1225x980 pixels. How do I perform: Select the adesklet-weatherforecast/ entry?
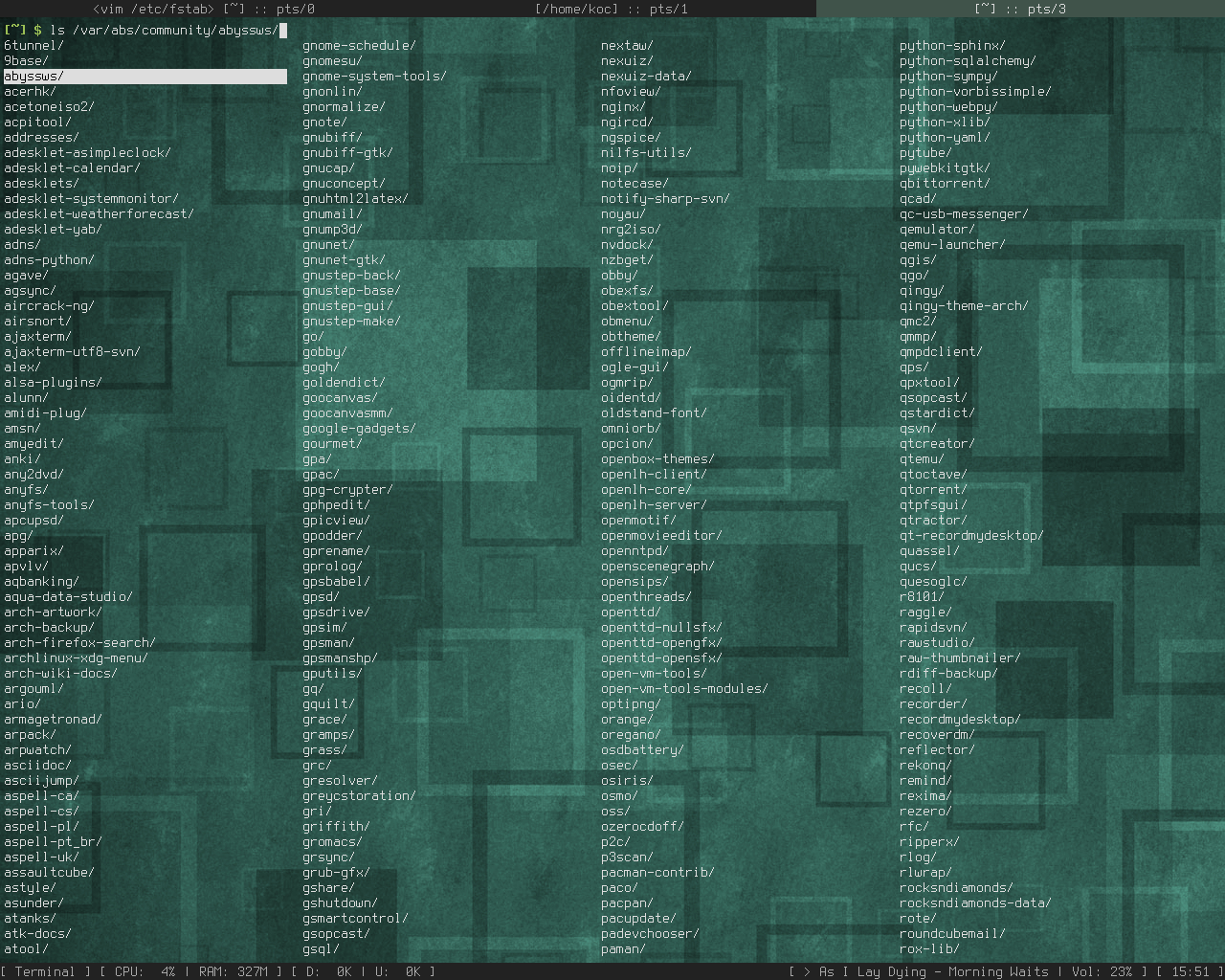click(99, 213)
